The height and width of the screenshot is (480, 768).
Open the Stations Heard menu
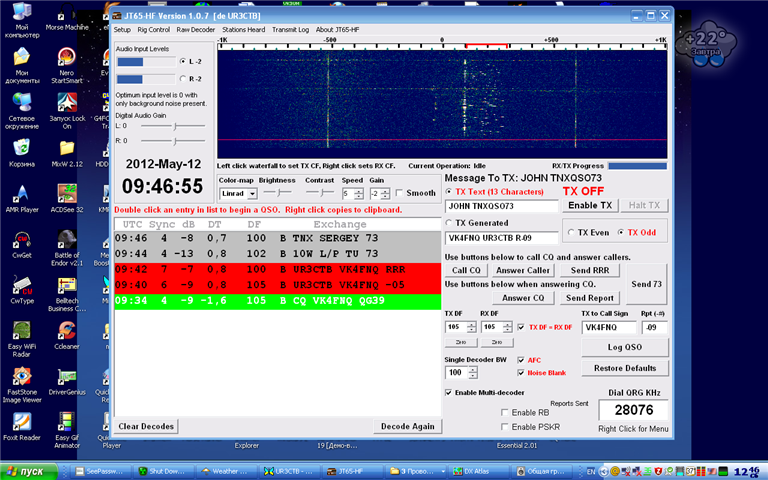(x=243, y=29)
